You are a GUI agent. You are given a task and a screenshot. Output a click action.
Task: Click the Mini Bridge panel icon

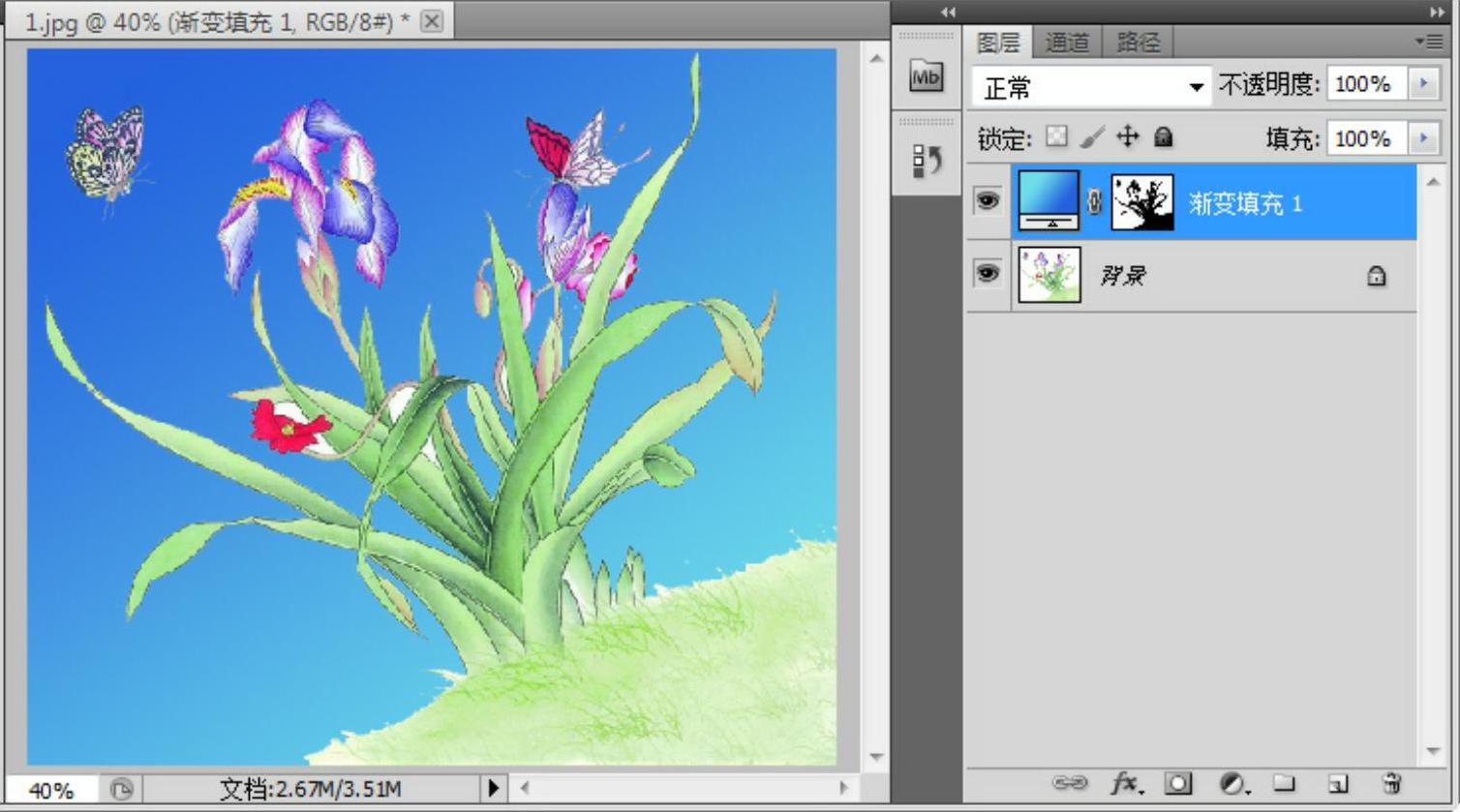pyautogui.click(x=927, y=76)
